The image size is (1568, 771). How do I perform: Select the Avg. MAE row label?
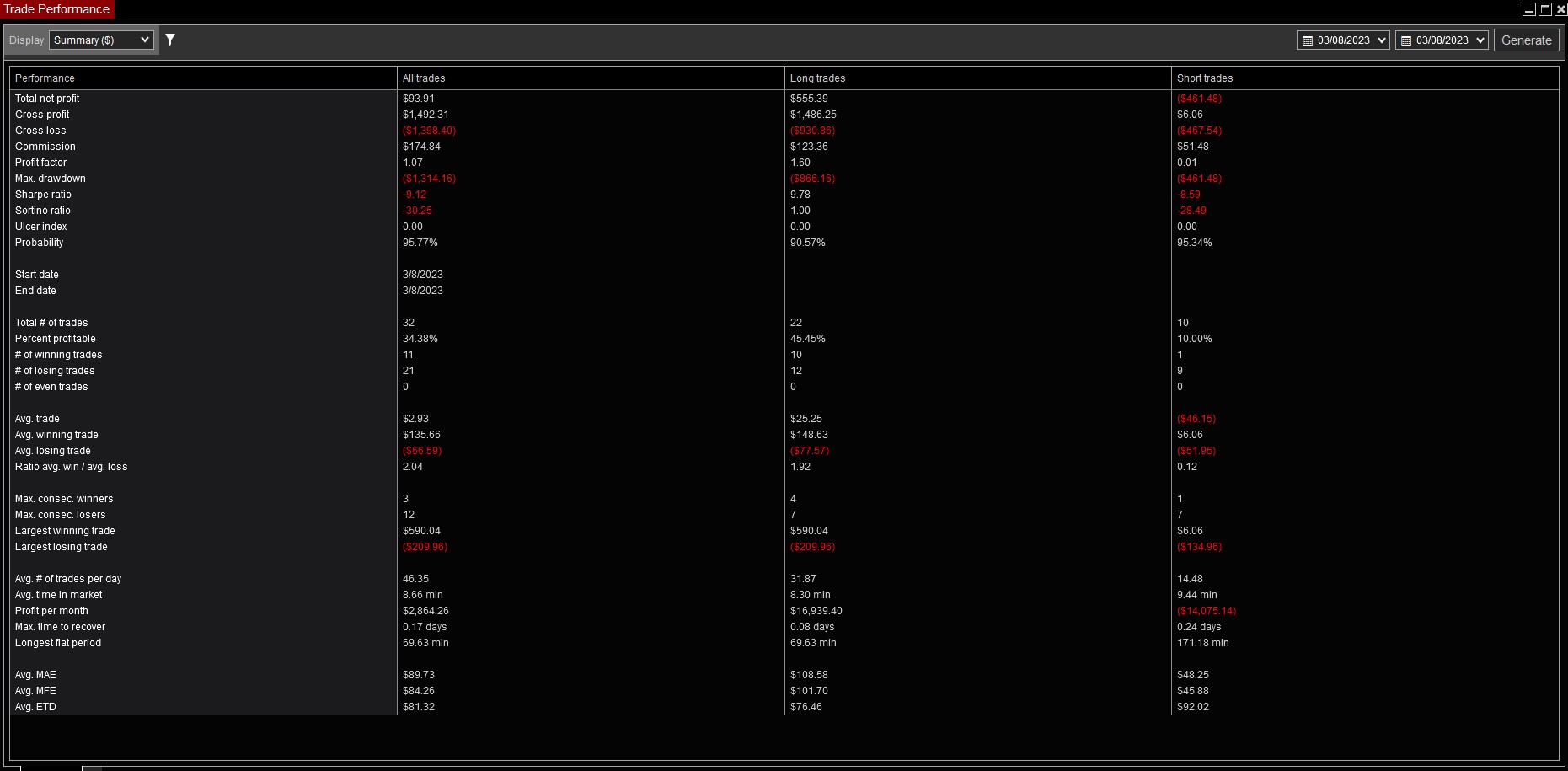tap(35, 675)
